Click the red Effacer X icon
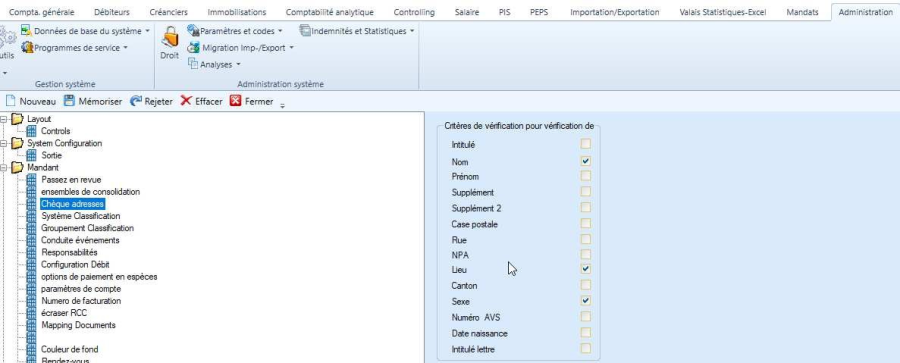 (186, 101)
